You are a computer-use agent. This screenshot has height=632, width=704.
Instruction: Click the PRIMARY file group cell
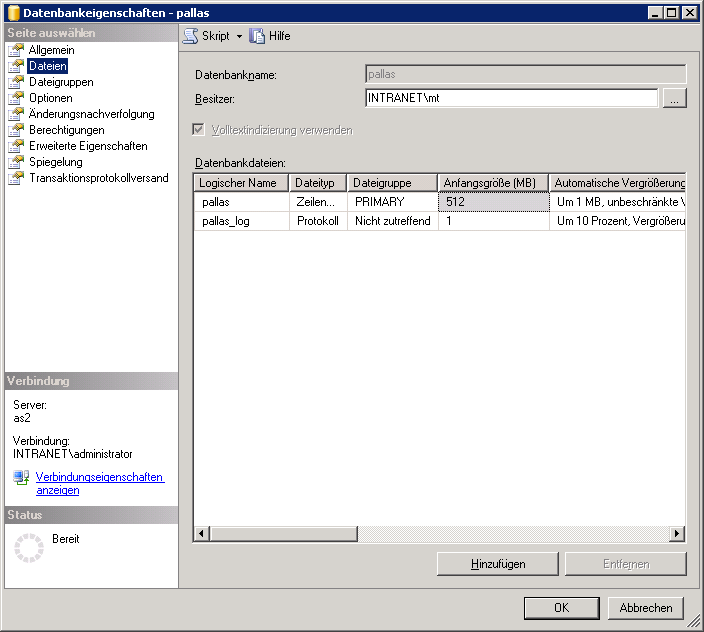pos(393,202)
